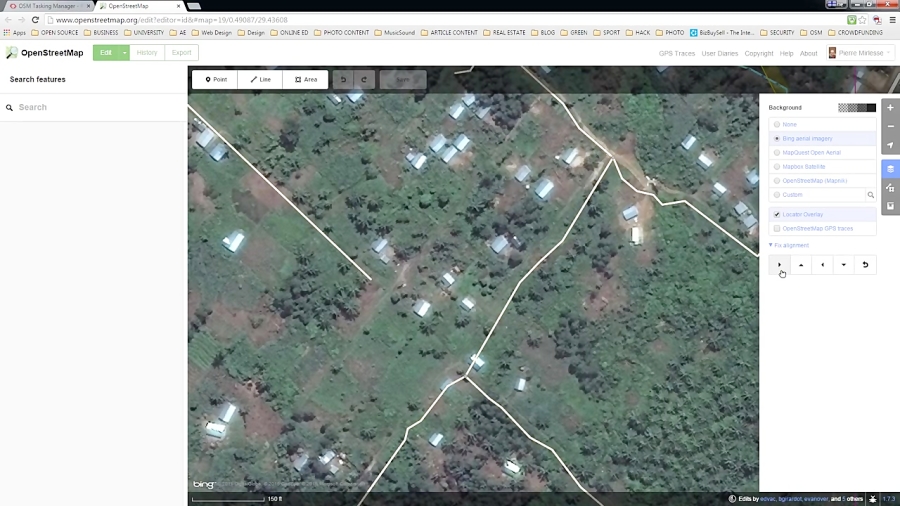Screen dimensions: 900x506
Task: Open GPS Traces in the header
Action: [x=677, y=53]
